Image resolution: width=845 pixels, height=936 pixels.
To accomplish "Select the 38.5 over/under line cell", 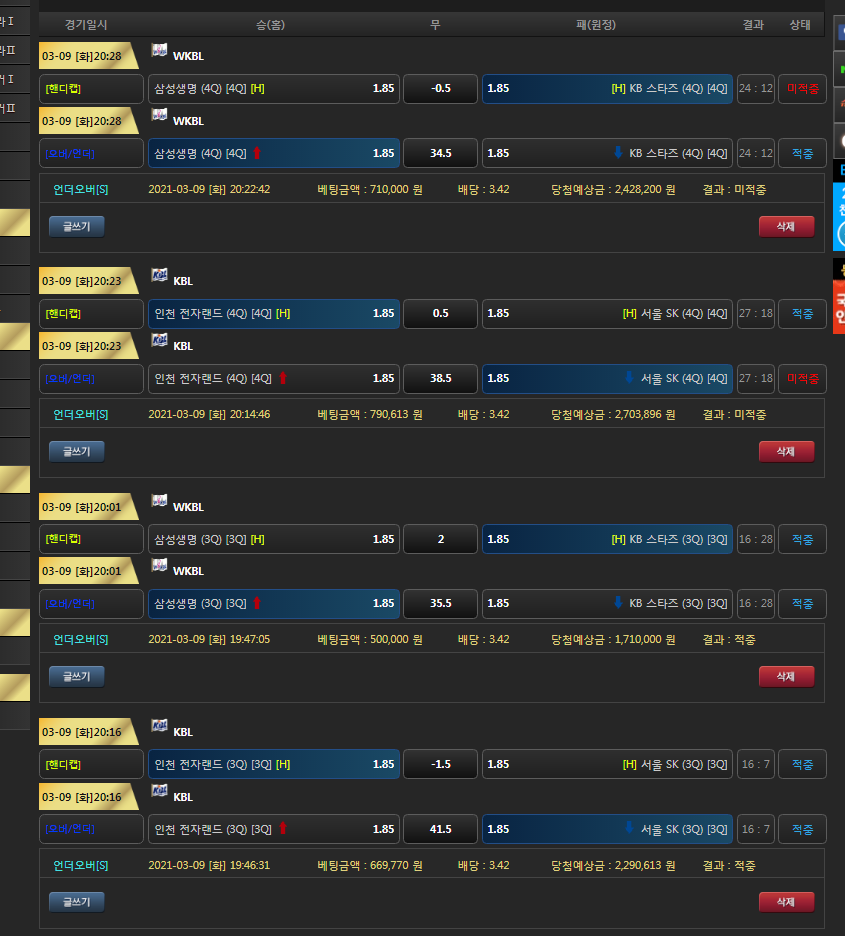I will (440, 378).
